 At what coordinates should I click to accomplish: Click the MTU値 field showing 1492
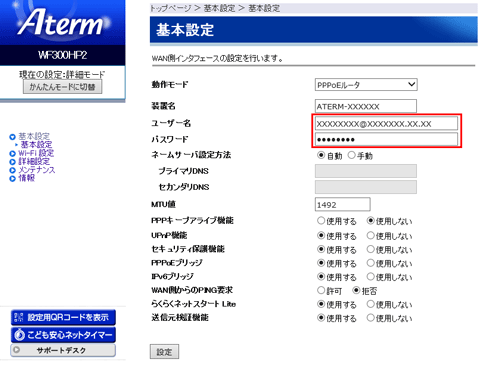click(x=342, y=204)
